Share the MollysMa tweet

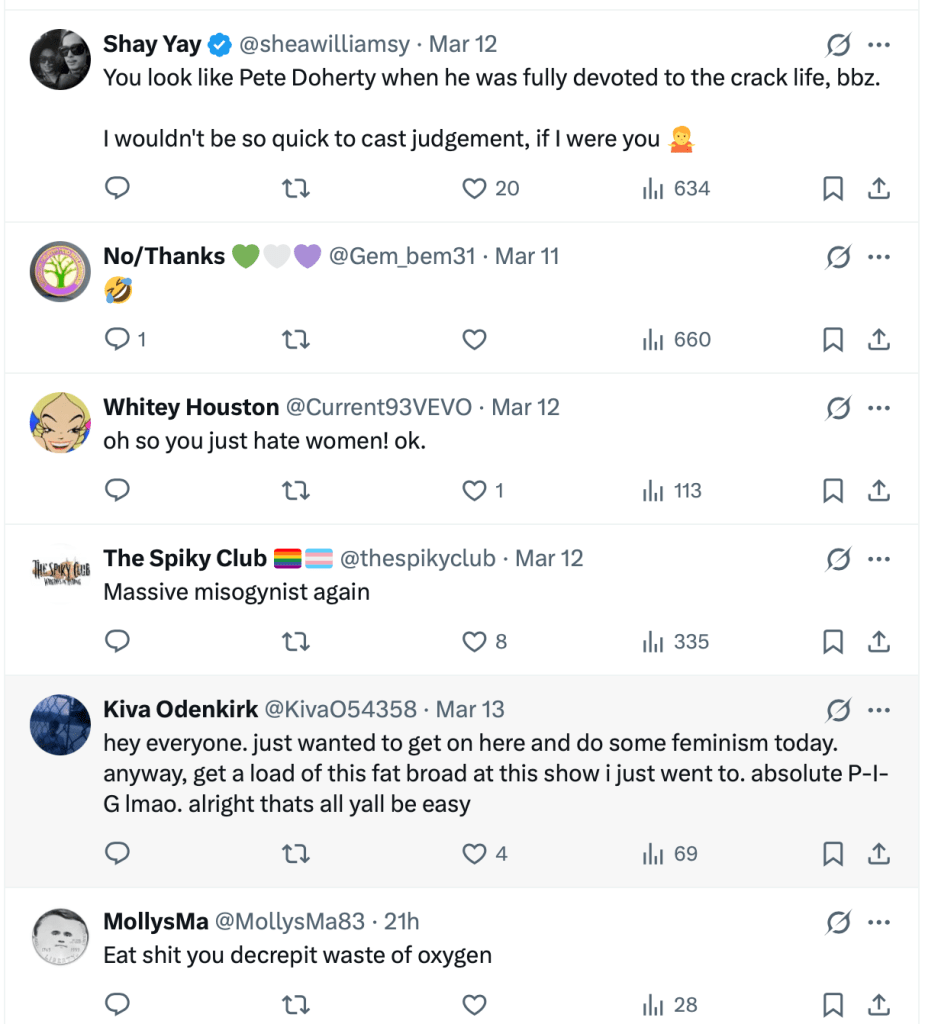point(879,1005)
